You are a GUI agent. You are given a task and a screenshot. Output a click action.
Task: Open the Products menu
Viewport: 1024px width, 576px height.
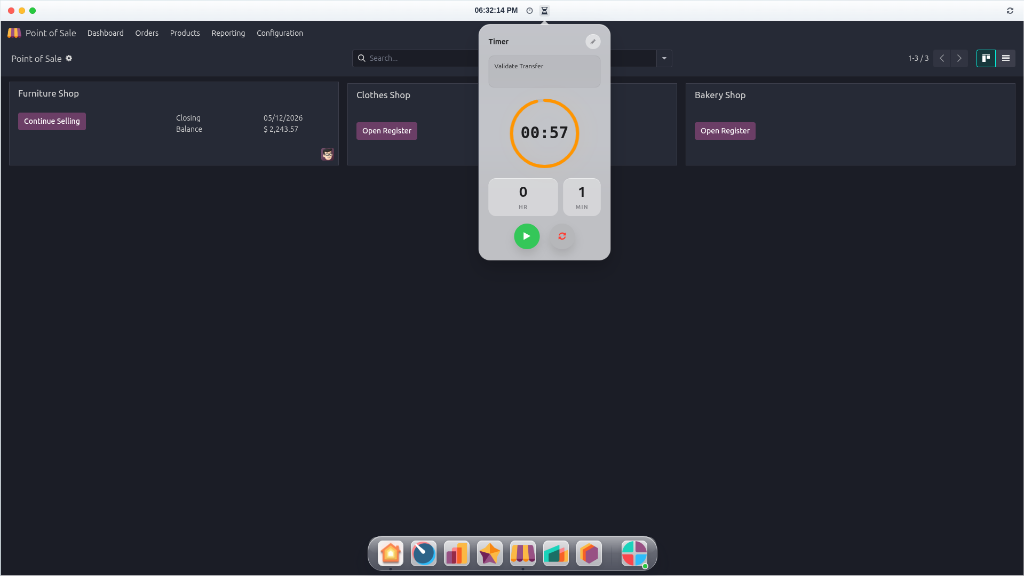pyautogui.click(x=185, y=33)
